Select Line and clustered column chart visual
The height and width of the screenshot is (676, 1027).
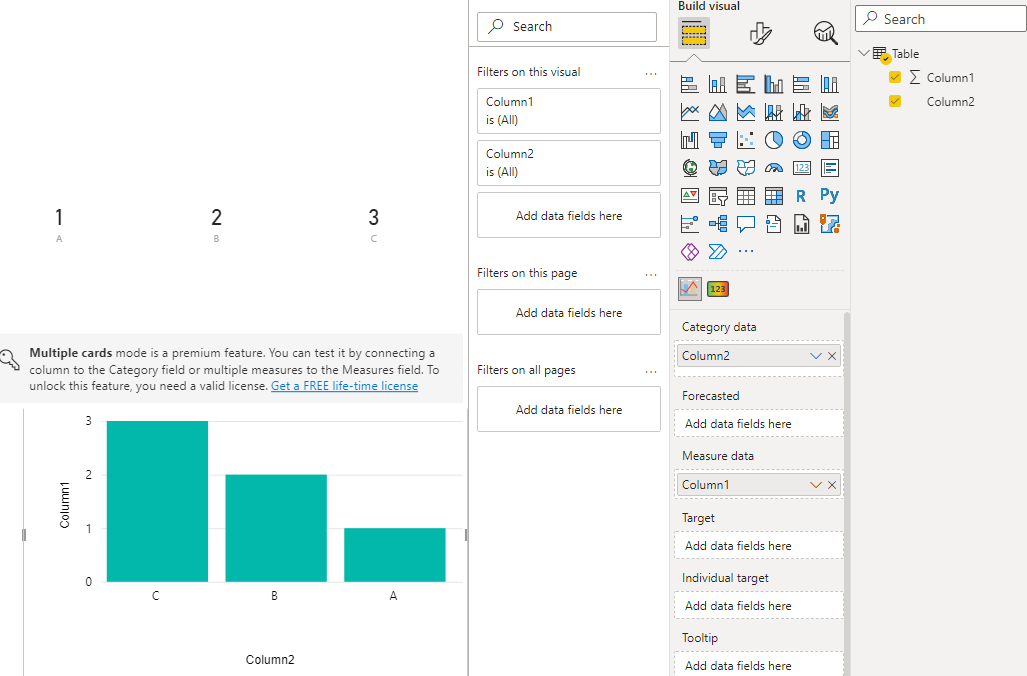click(802, 112)
